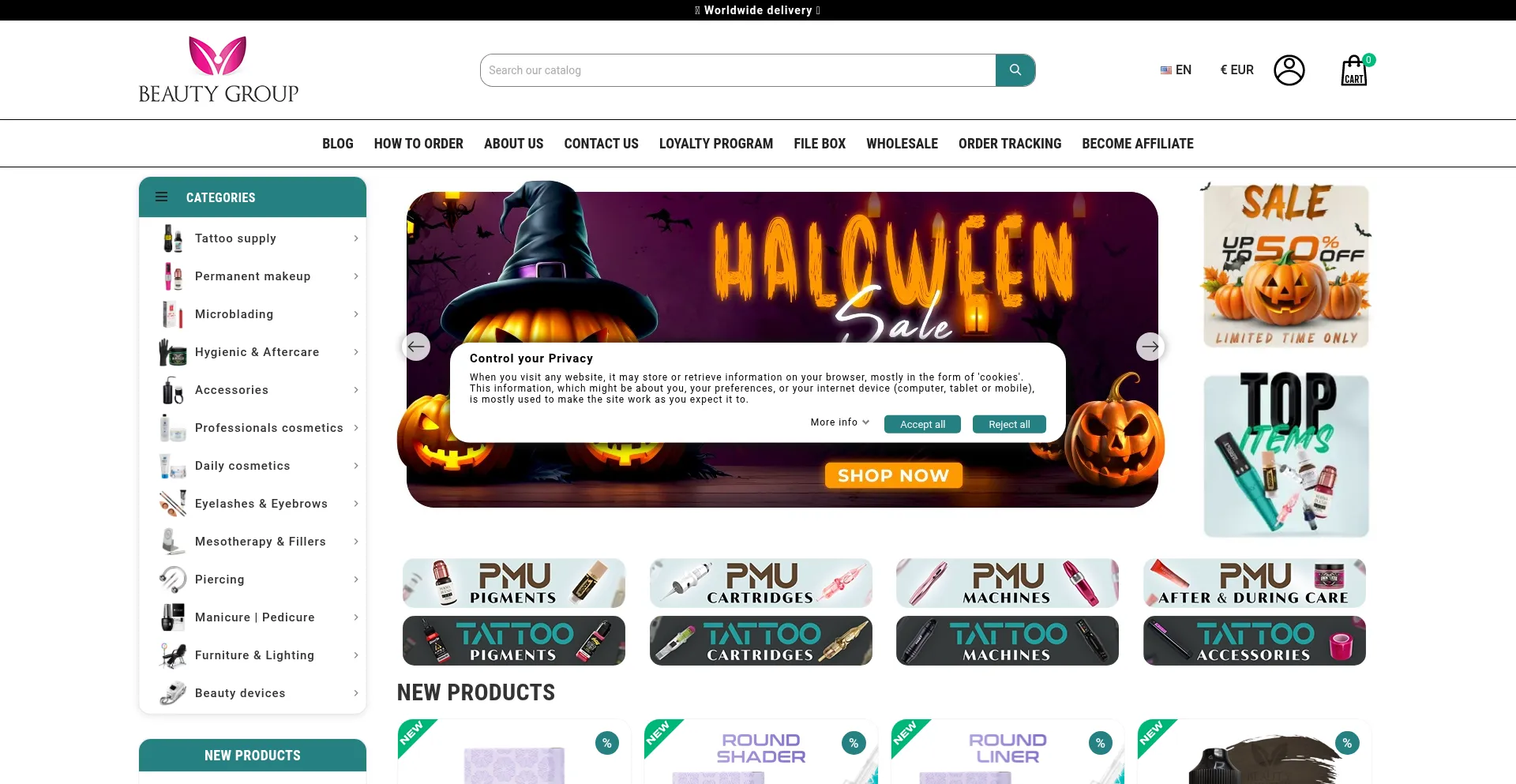Open the PMU Pigments banner
Viewport: 1516px width, 784px height.
click(x=514, y=583)
